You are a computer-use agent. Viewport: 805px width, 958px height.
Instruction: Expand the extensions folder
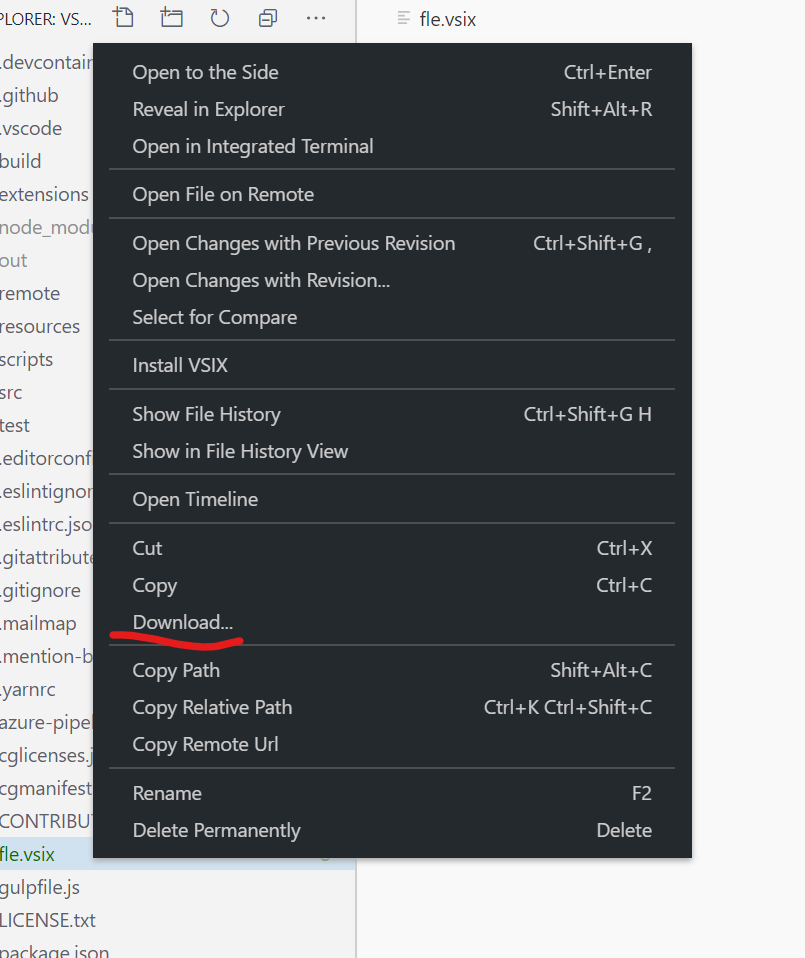pyautogui.click(x=44, y=194)
